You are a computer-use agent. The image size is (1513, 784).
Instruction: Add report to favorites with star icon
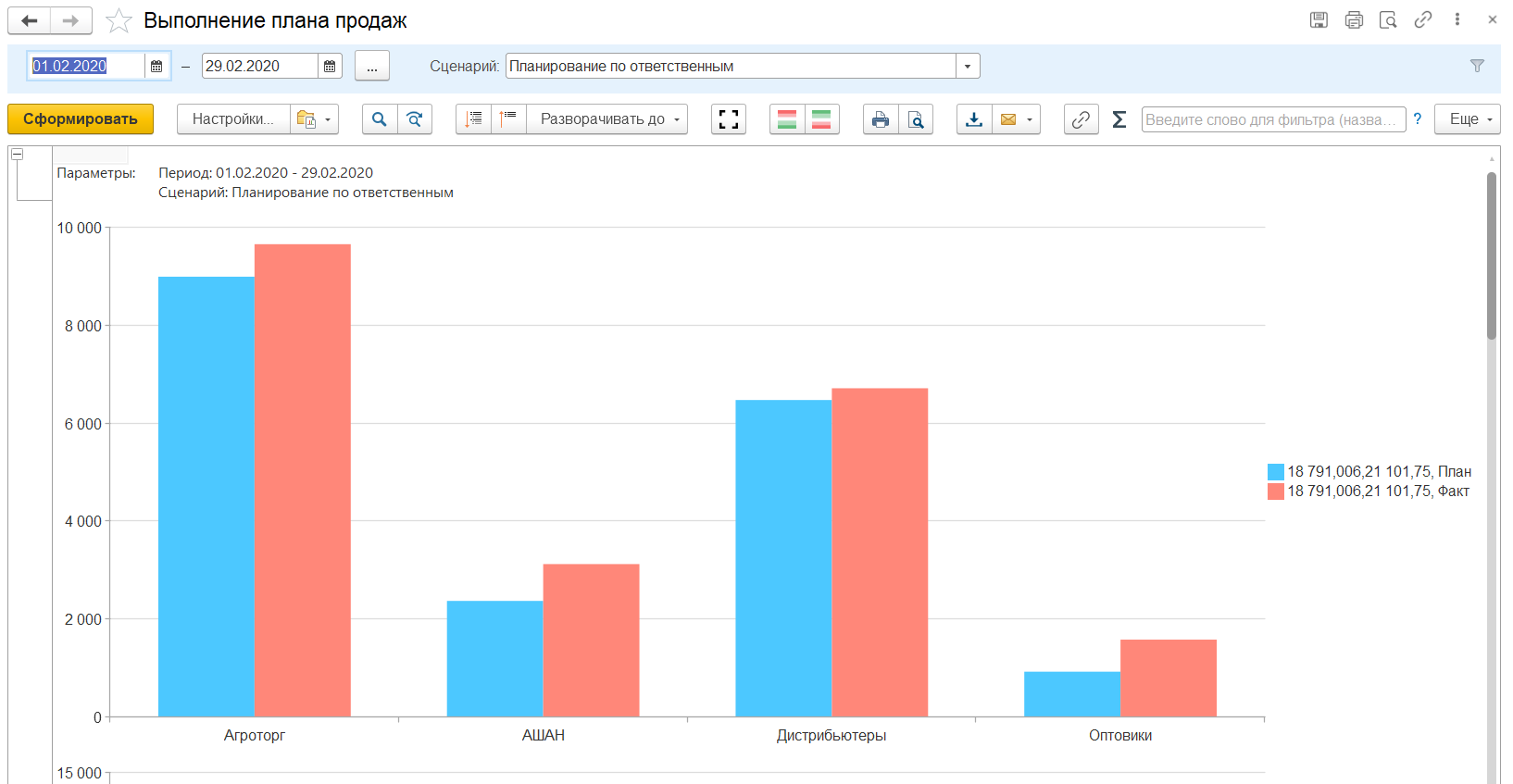click(119, 20)
